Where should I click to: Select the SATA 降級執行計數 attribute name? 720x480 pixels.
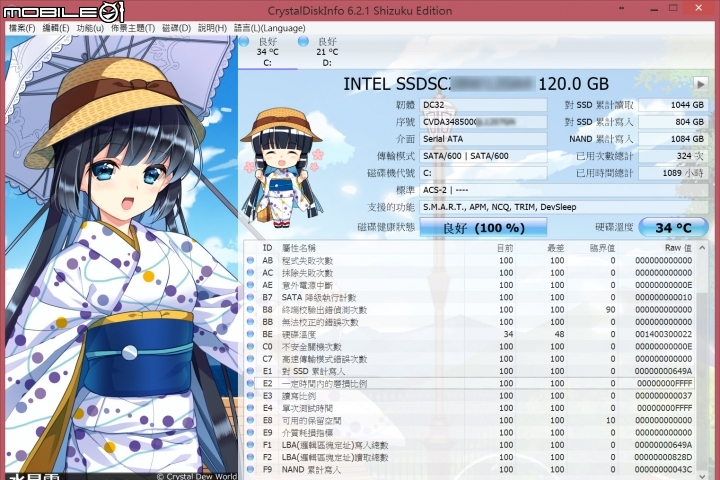click(x=319, y=298)
